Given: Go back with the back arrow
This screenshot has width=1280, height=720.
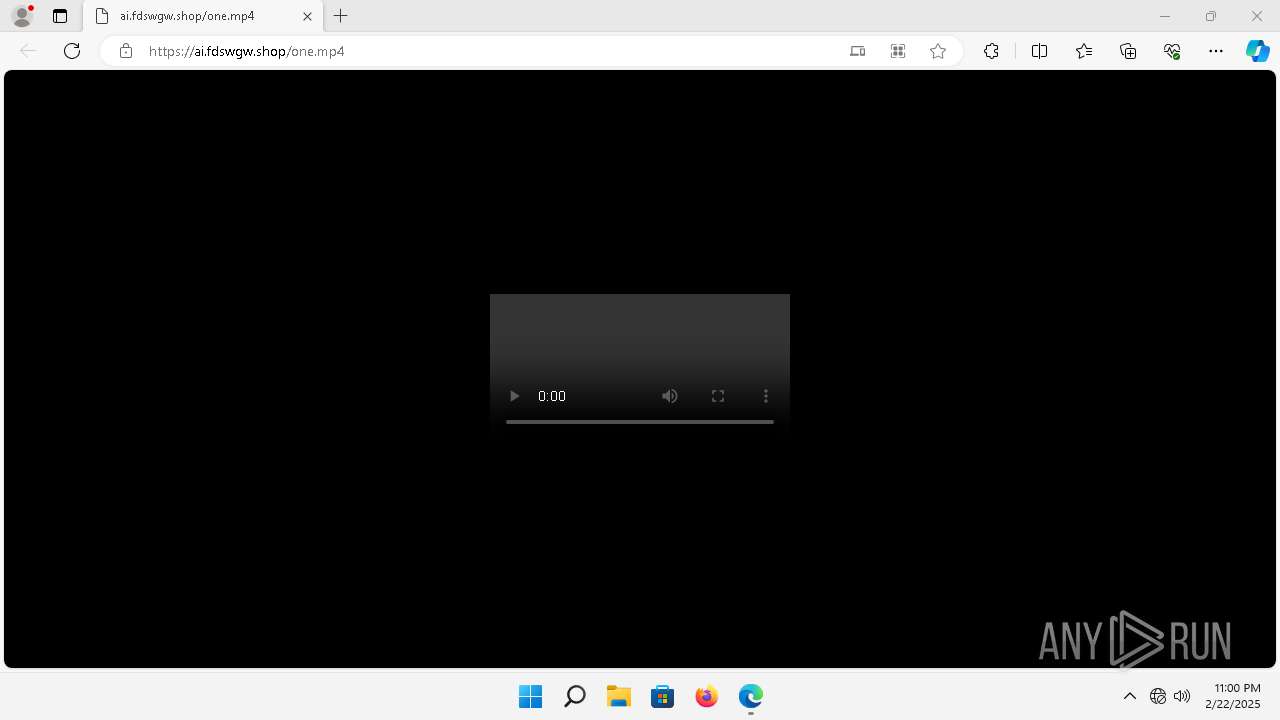Looking at the screenshot, I should 28,51.
